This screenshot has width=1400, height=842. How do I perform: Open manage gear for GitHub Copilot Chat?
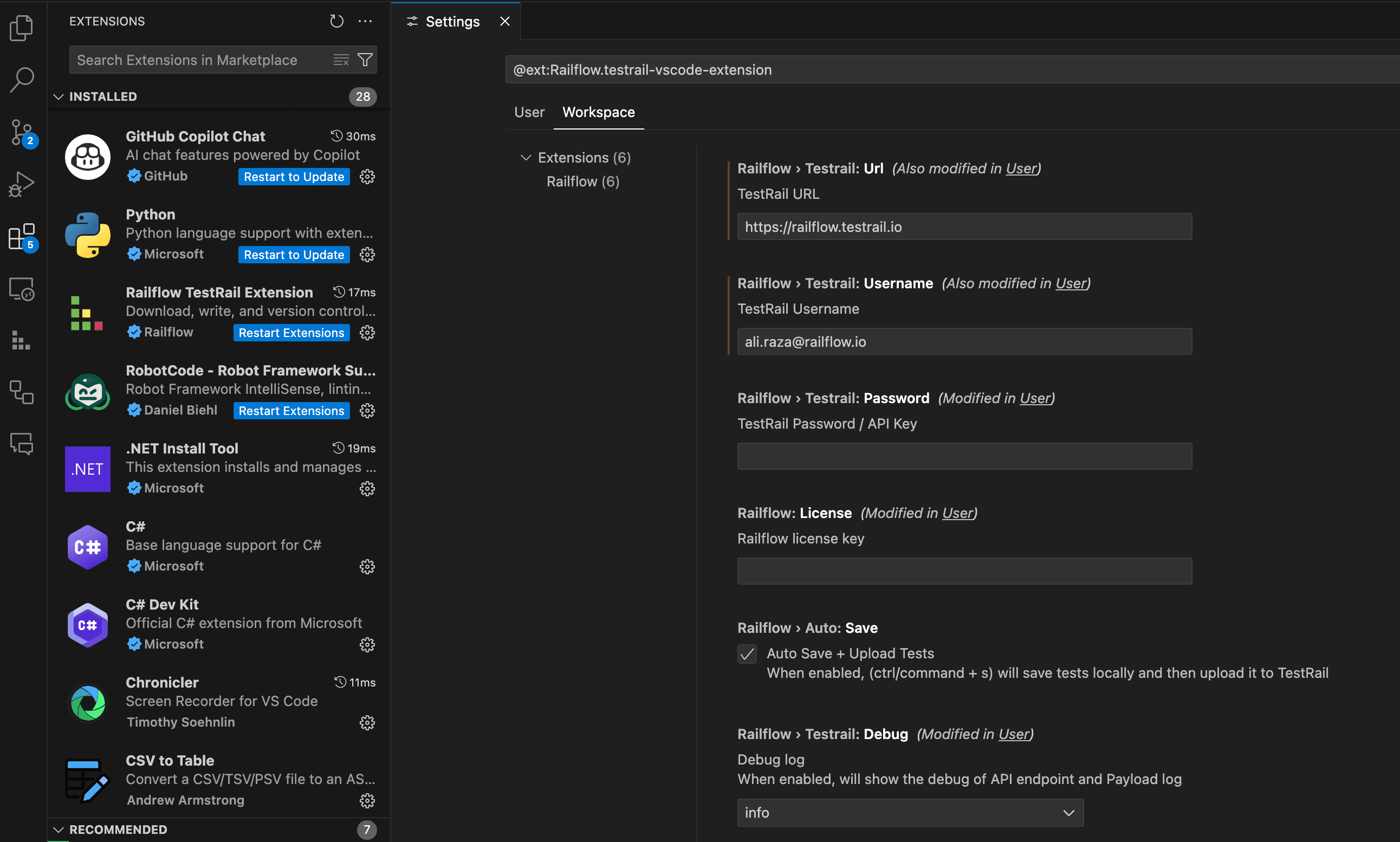pyautogui.click(x=367, y=177)
